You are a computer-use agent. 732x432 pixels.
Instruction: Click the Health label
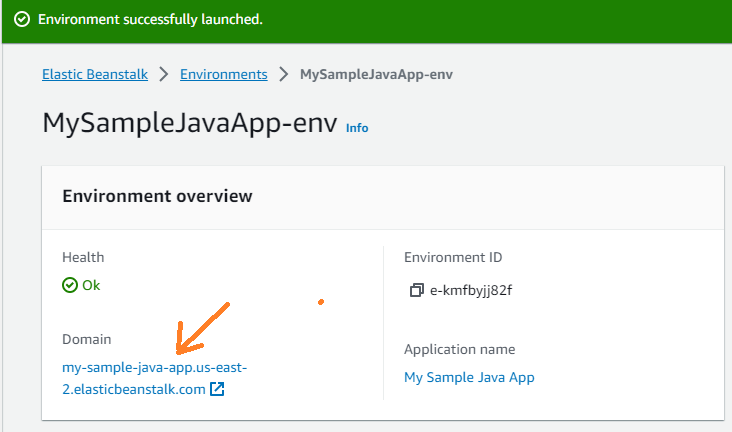[83, 257]
